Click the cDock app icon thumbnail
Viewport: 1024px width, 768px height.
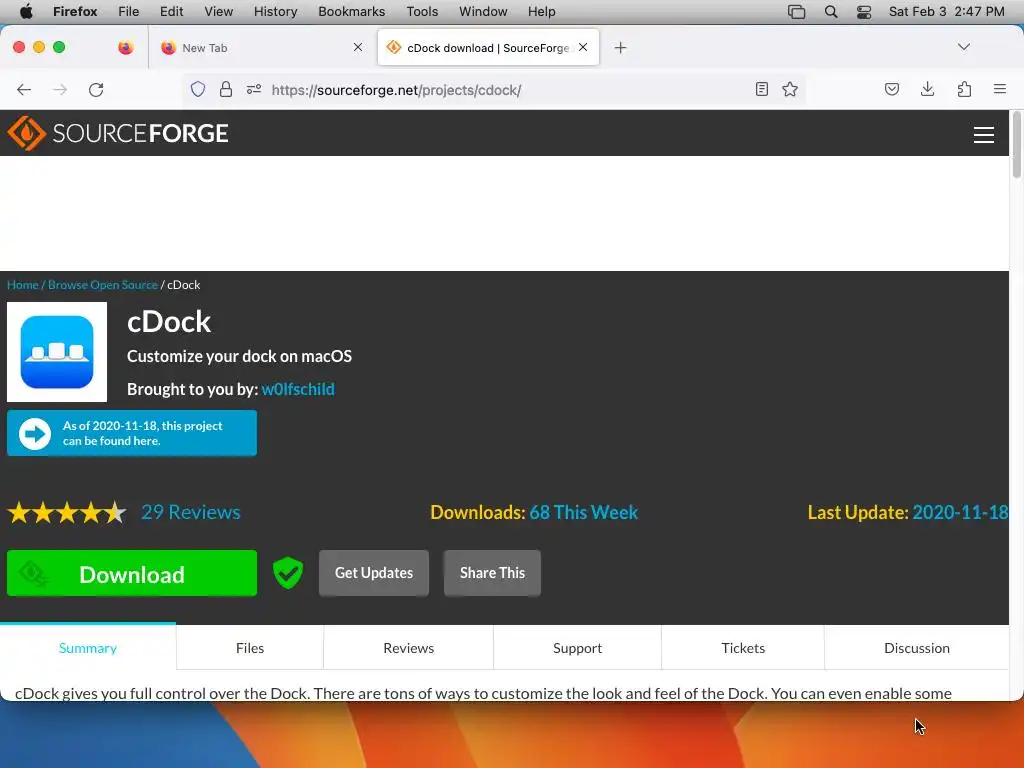pos(57,352)
